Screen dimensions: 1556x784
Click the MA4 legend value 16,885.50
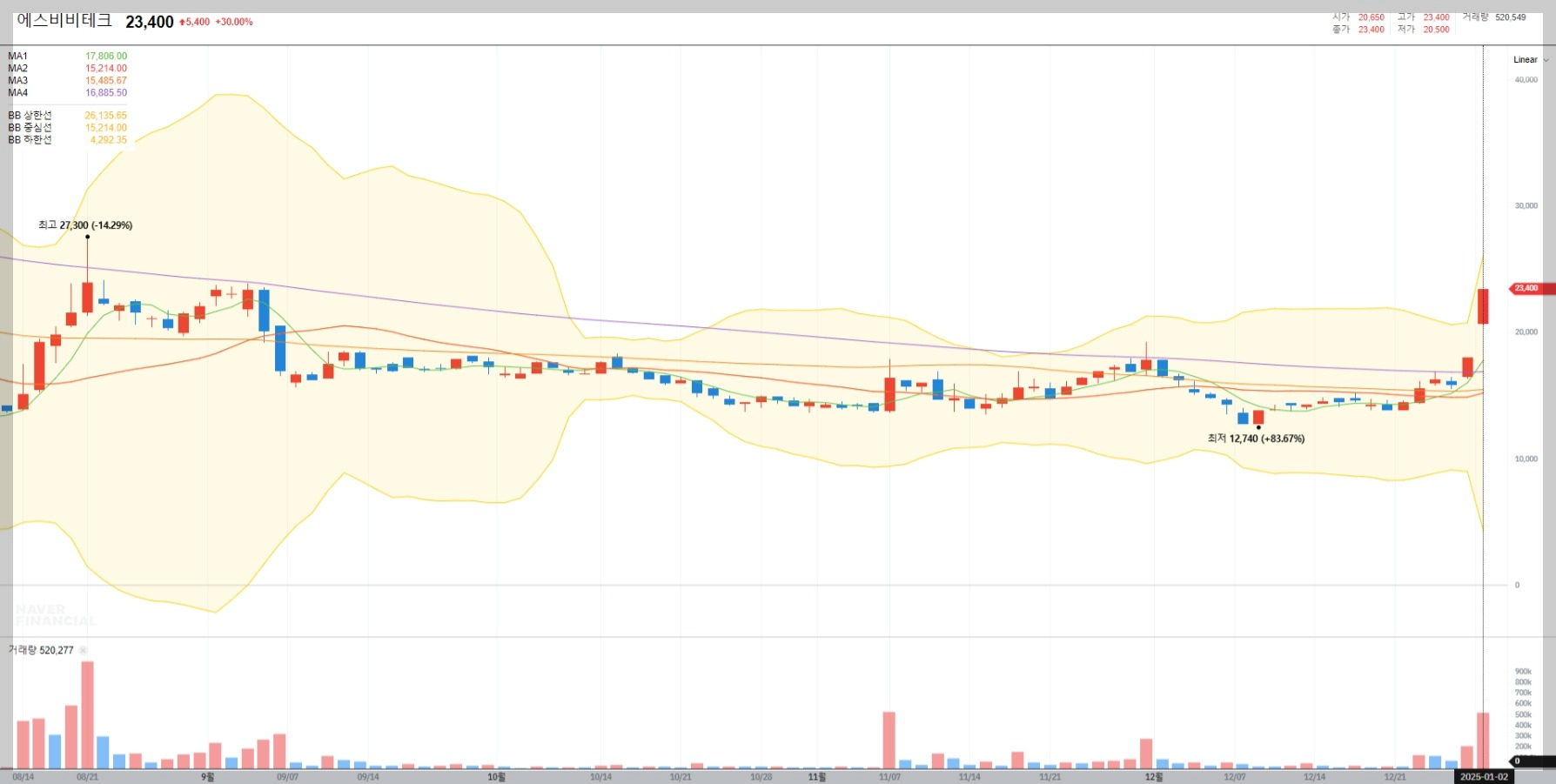pyautogui.click(x=106, y=92)
